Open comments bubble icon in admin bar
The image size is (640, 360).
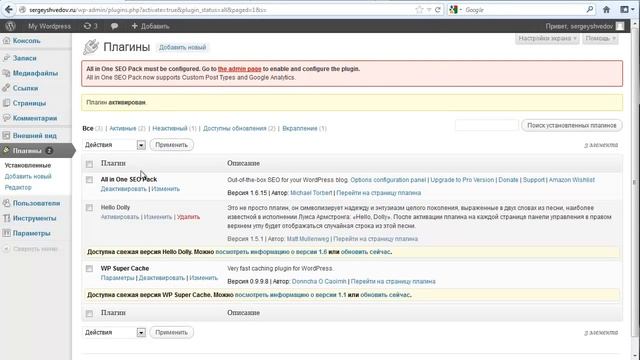point(114,26)
